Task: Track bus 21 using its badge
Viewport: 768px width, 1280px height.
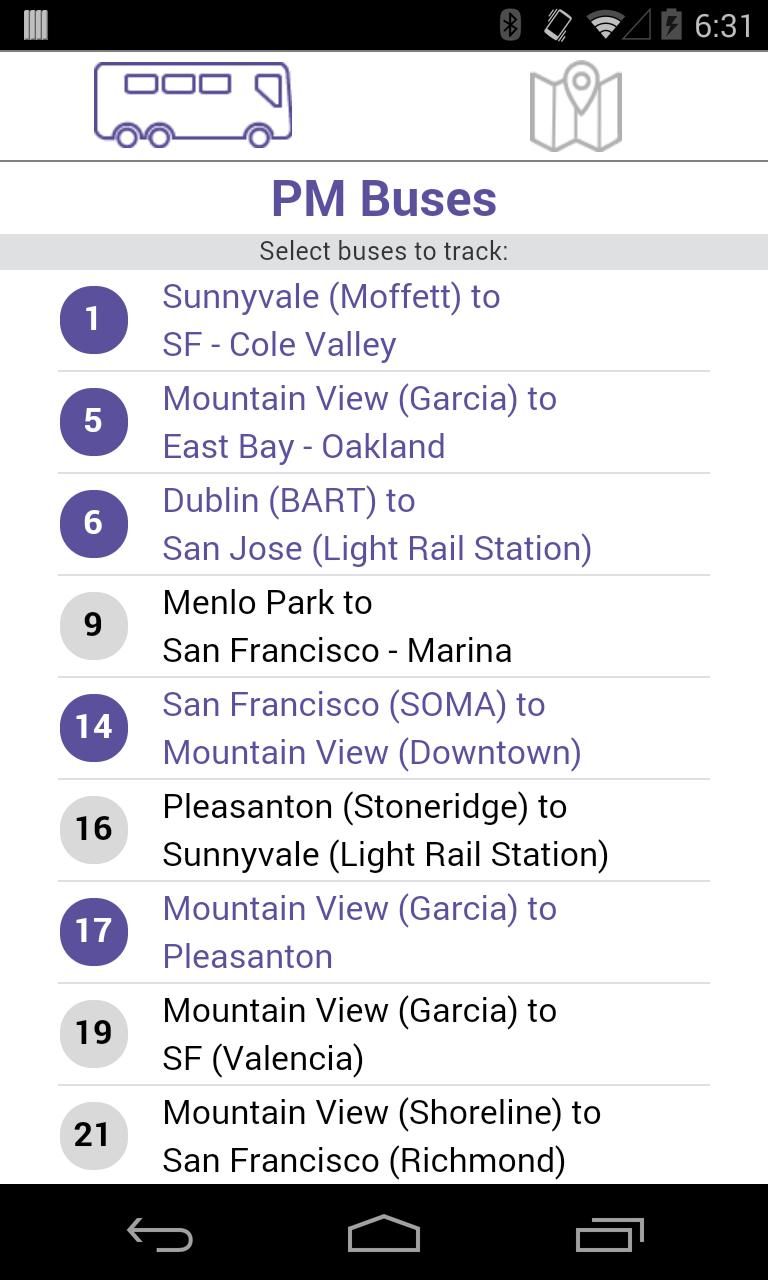Action: (94, 1136)
